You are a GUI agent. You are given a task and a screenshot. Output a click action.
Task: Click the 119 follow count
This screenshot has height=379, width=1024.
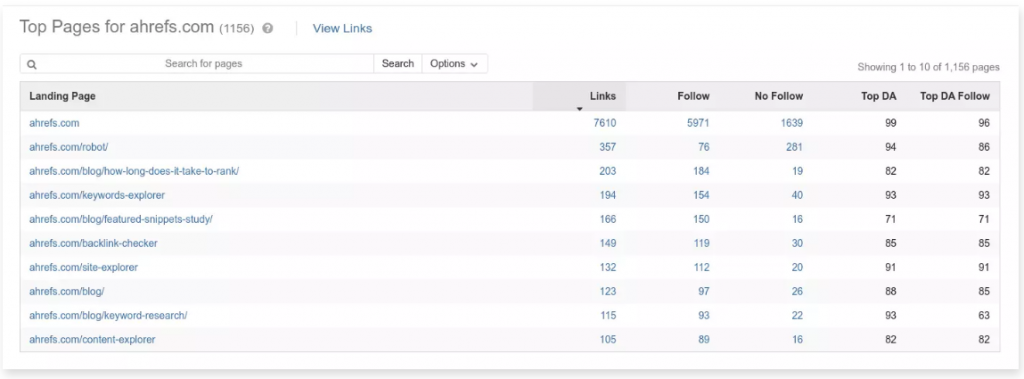coord(701,243)
